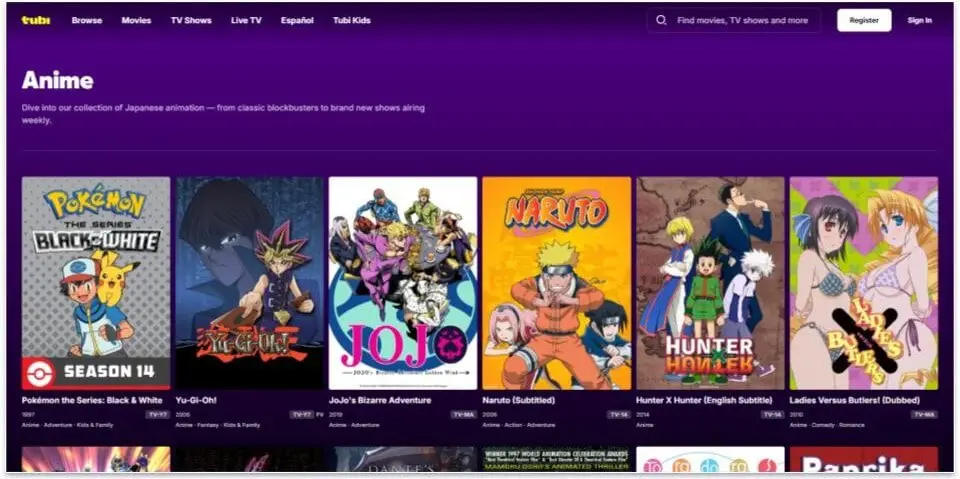The width and height of the screenshot is (960, 479).
Task: Click the Yu-Gi-Oh! title link
Action: tap(196, 401)
